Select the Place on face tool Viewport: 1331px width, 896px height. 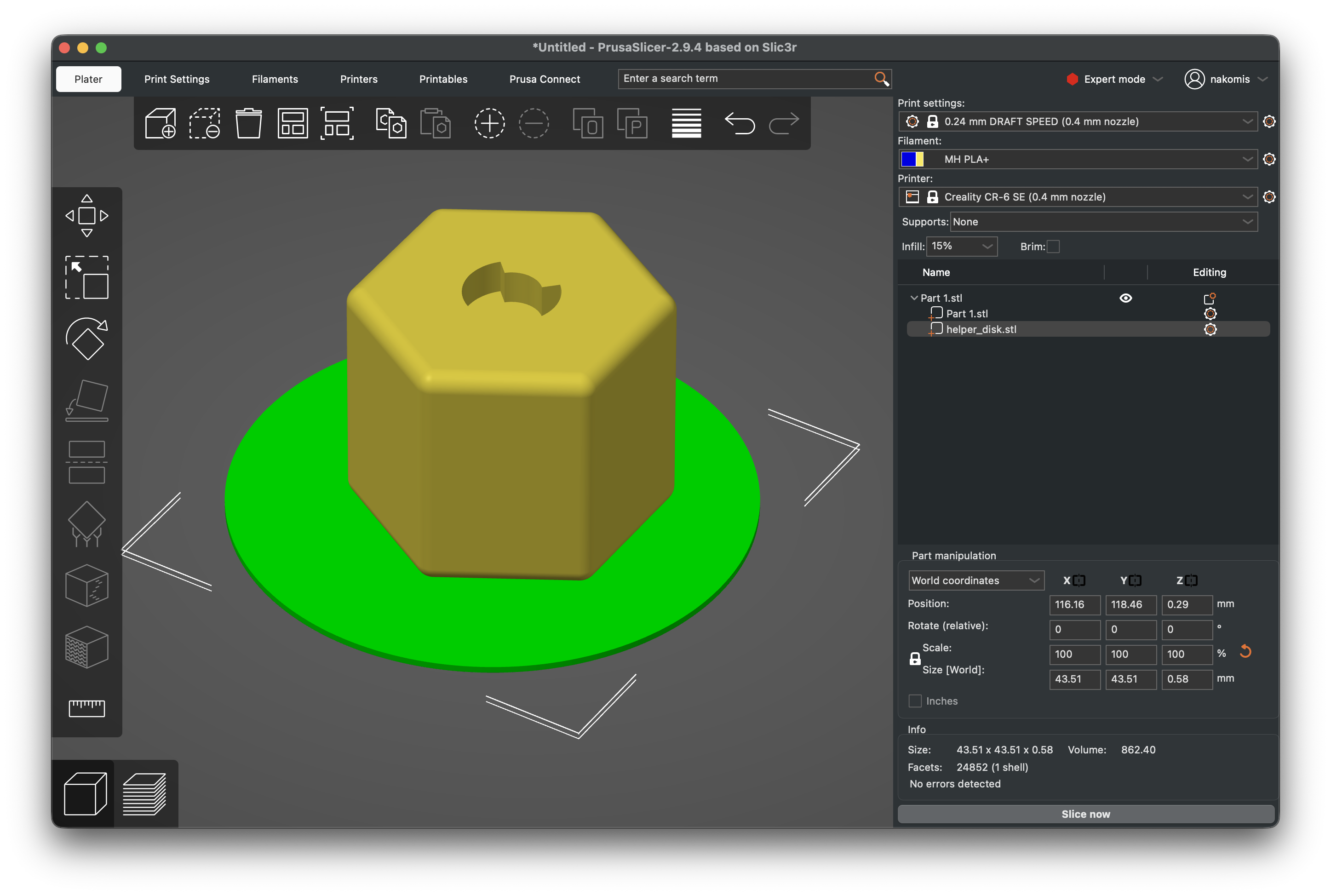(87, 401)
